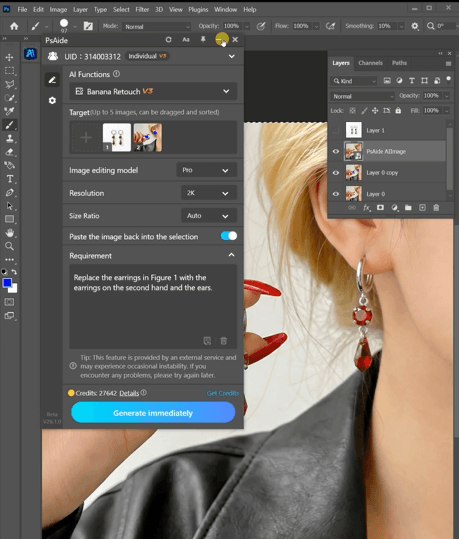Click the Generate immediately button

[153, 412]
